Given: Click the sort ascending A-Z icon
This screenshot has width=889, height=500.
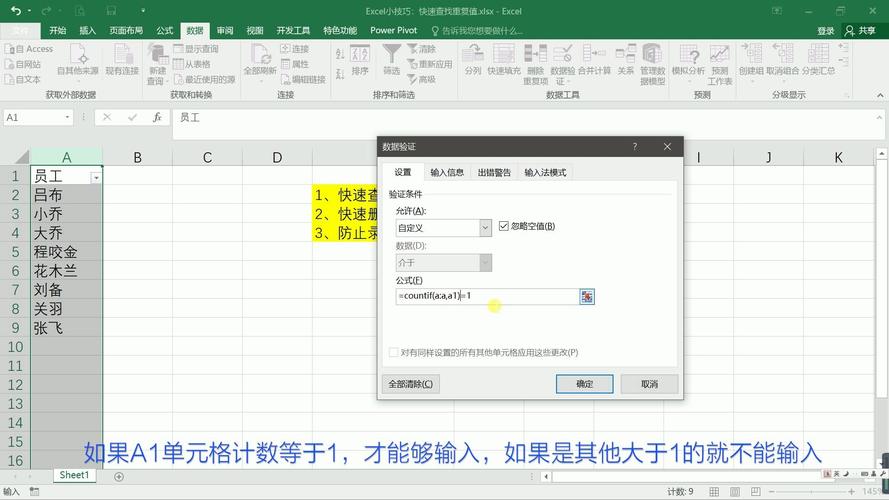Looking at the screenshot, I should [340, 54].
